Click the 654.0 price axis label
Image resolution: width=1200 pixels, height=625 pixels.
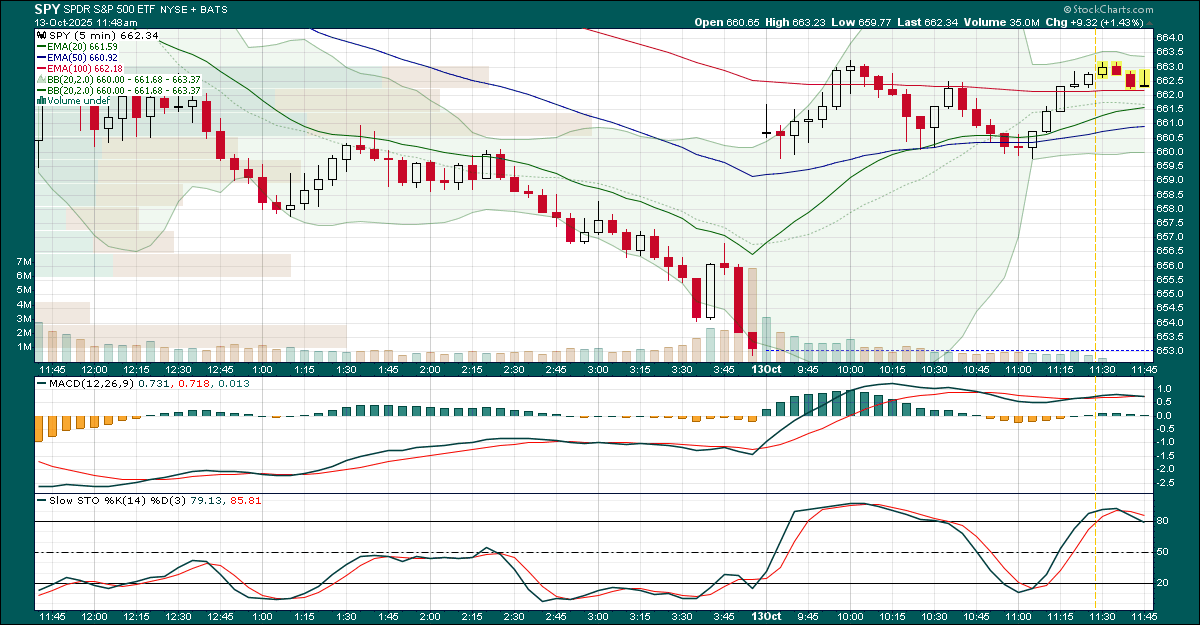click(x=1169, y=322)
